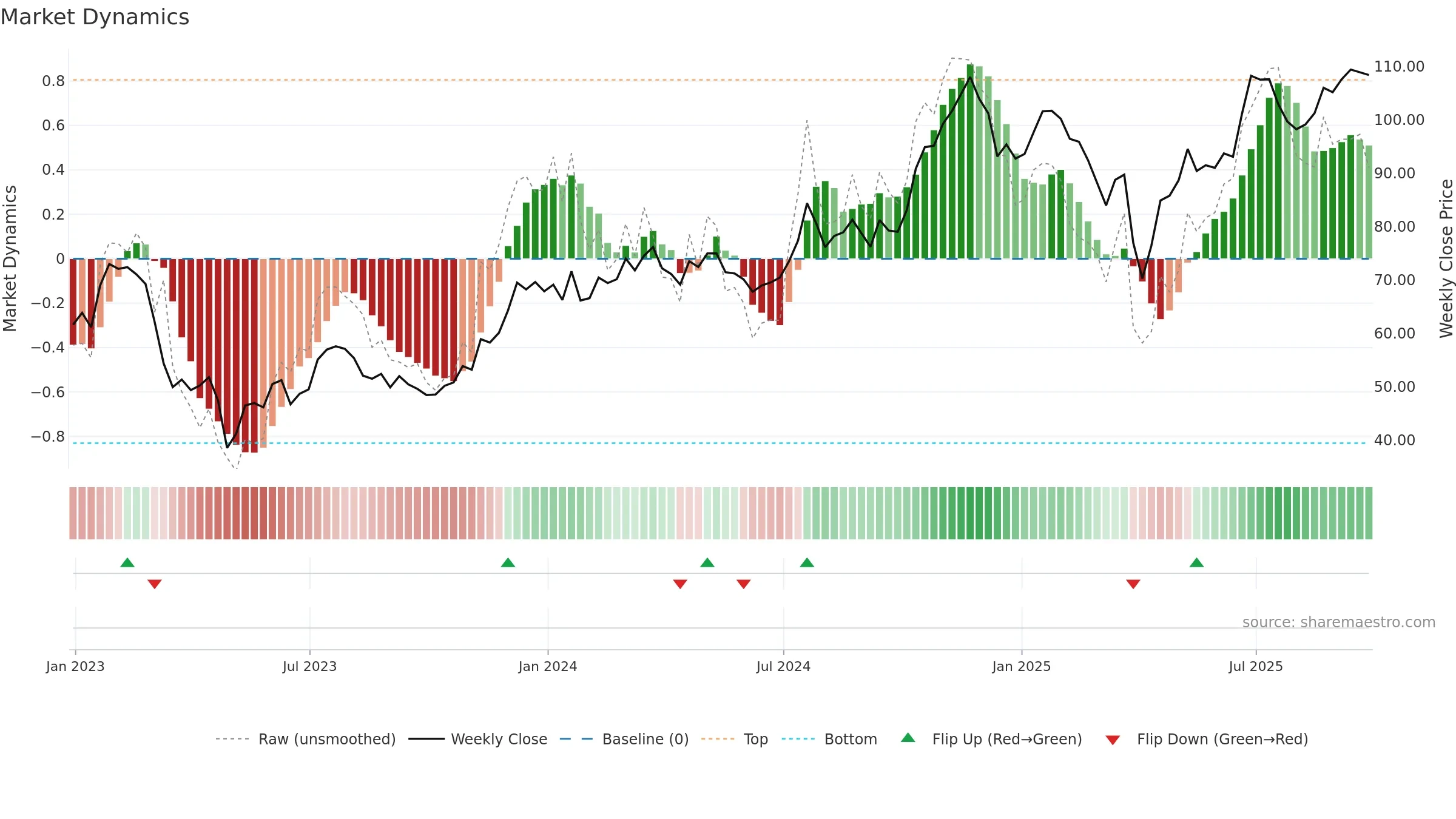
Task: Click the 100.00 right axis price label
Action: (x=1399, y=120)
